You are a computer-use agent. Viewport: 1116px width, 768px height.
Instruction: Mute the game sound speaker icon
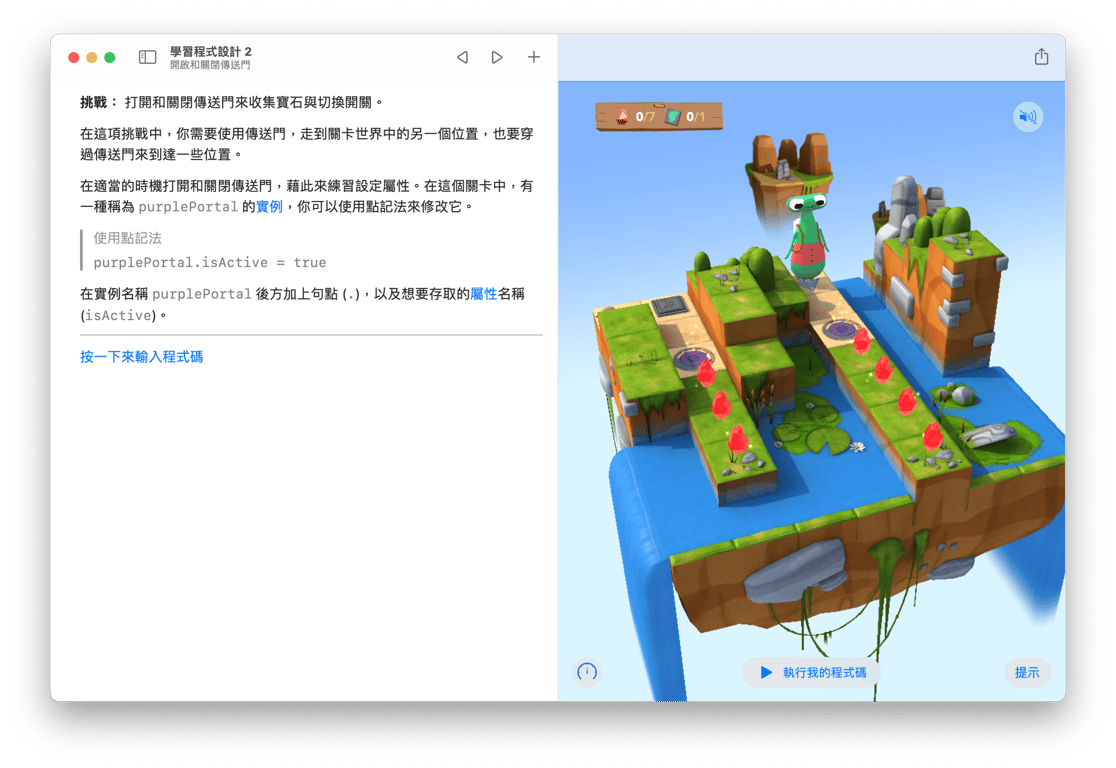click(1028, 117)
